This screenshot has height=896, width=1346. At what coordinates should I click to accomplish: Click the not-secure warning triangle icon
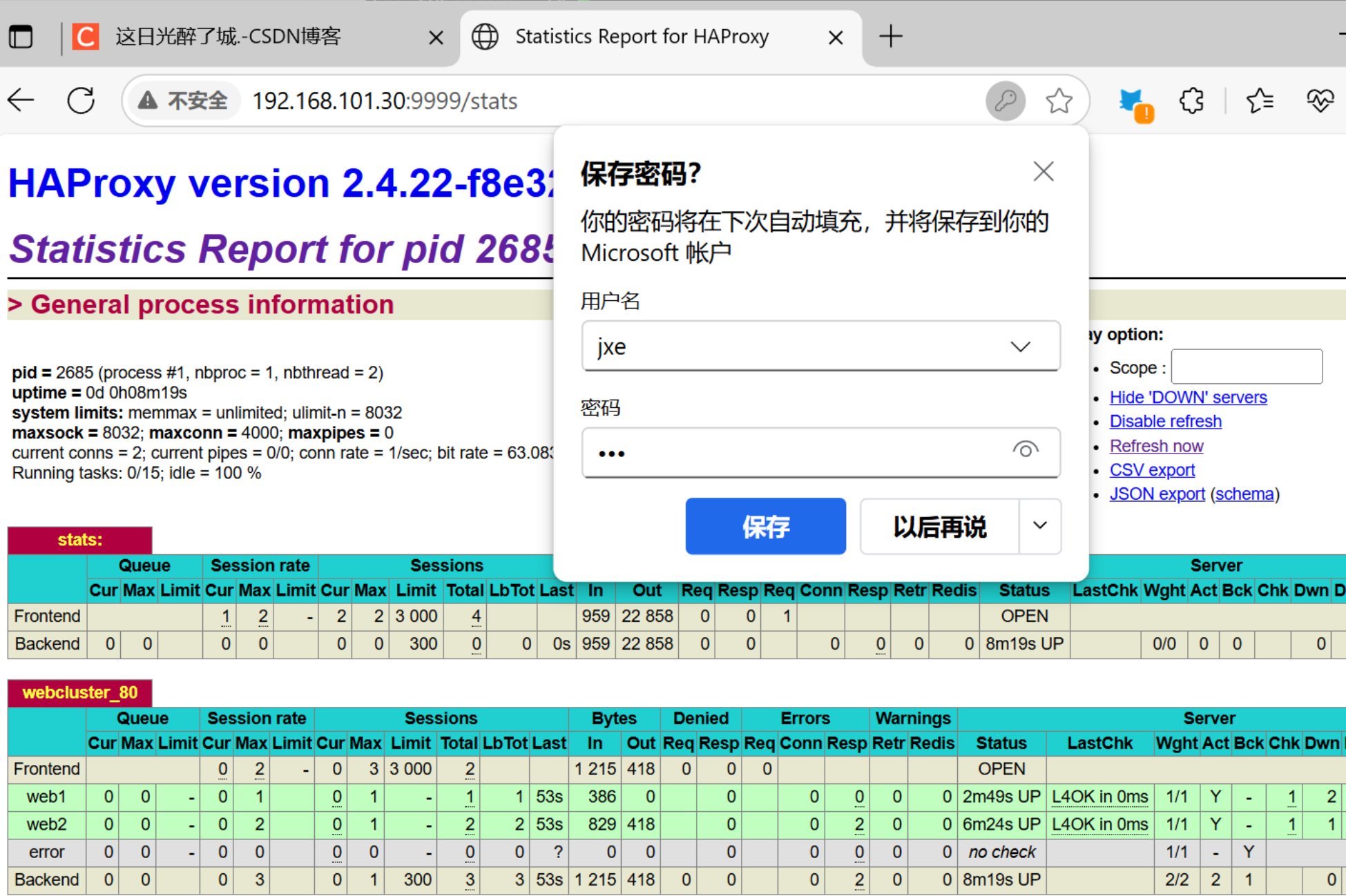[147, 101]
